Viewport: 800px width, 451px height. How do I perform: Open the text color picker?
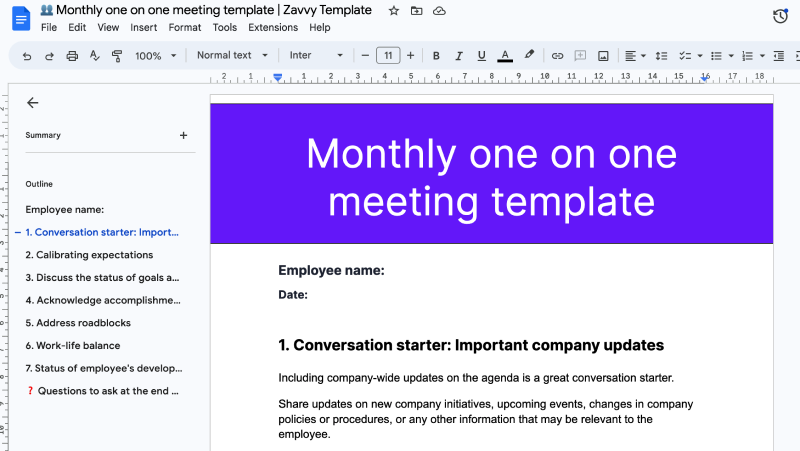[505, 56]
